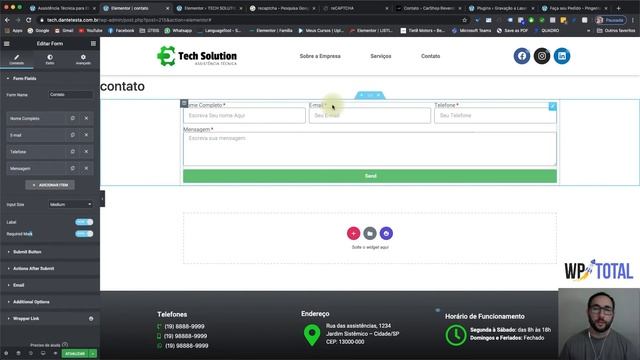This screenshot has height=360, width=640.
Task: Collapse the Form Fields section
Action: pos(50,78)
